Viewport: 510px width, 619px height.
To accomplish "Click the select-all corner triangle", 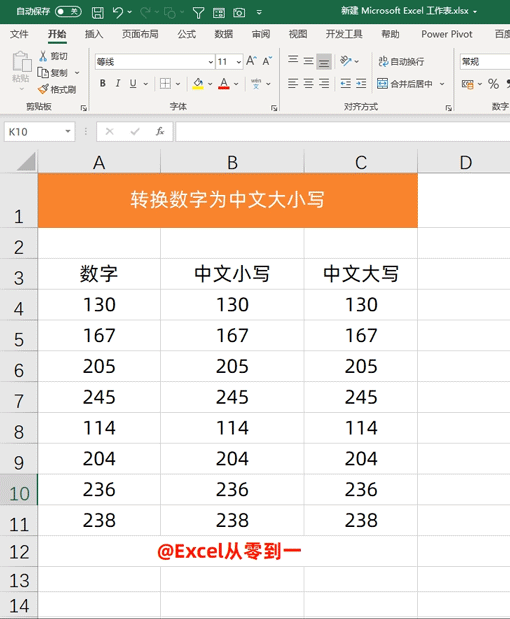I will click(26, 161).
